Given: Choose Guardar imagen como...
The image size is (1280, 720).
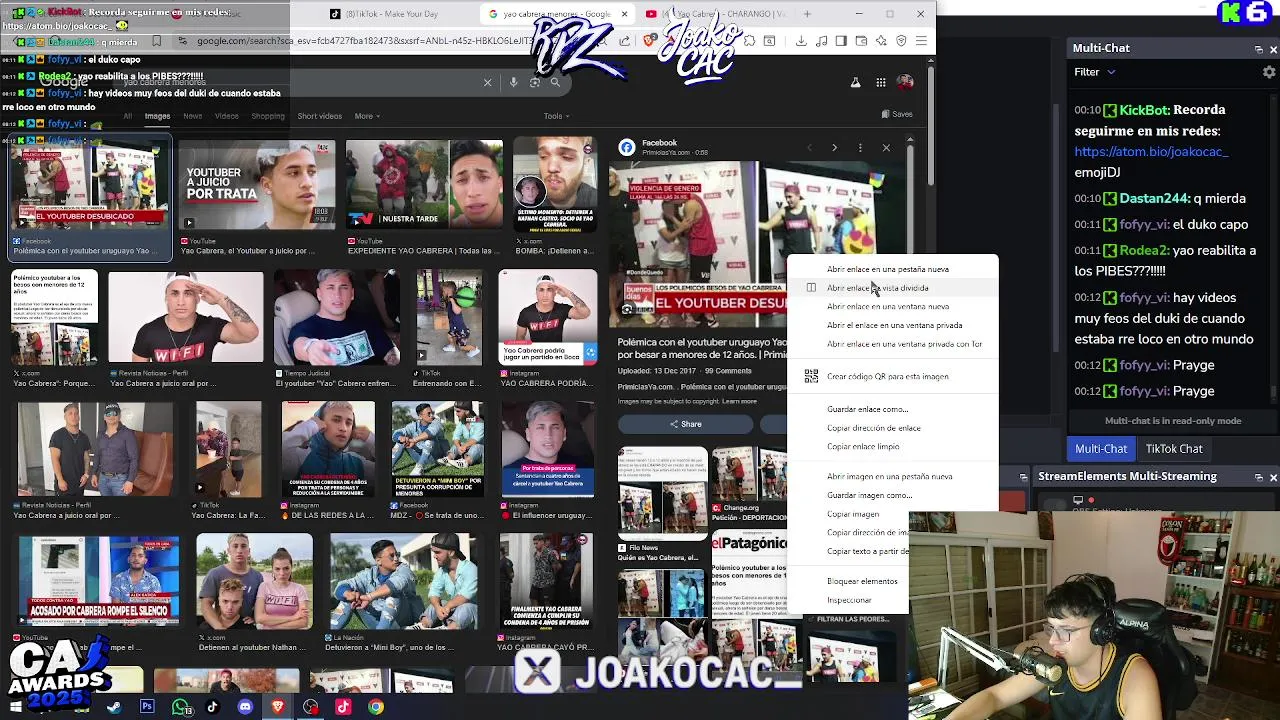Looking at the screenshot, I should [893, 495].
